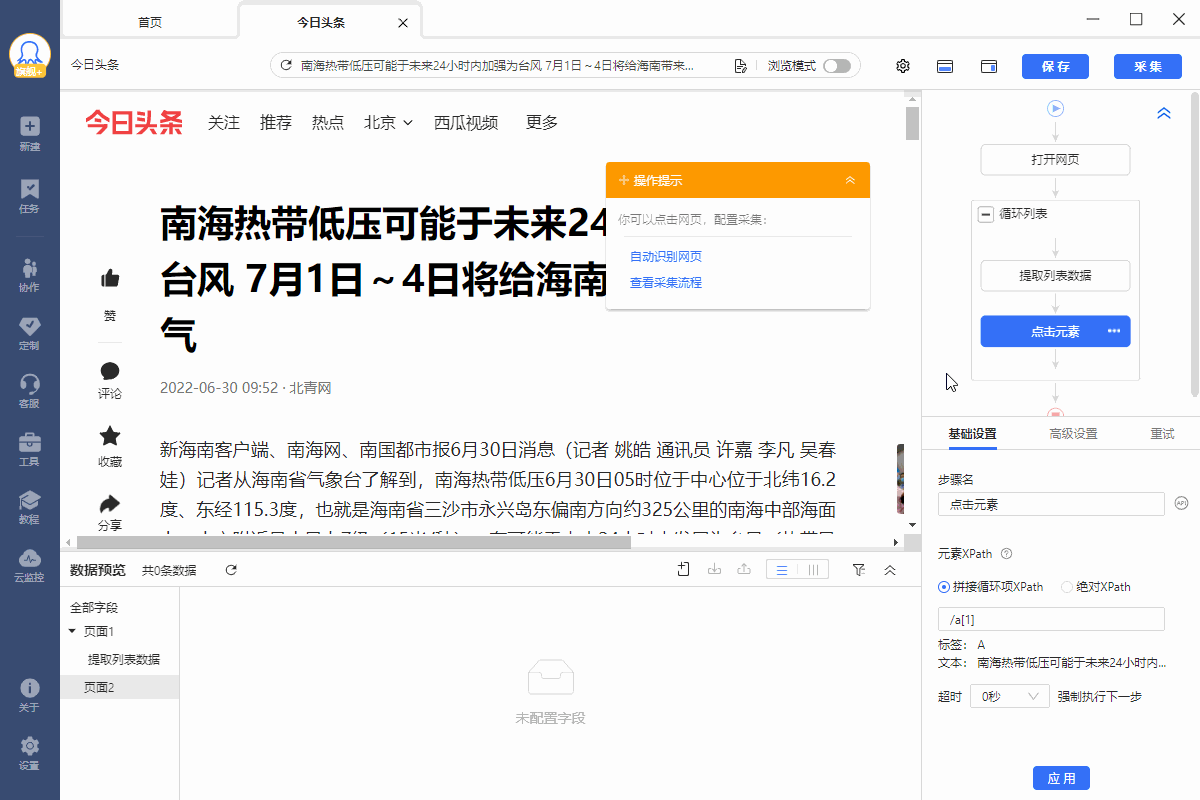Collapse the workflow panel with double chevron
This screenshot has height=800, width=1200.
pos(1164,114)
